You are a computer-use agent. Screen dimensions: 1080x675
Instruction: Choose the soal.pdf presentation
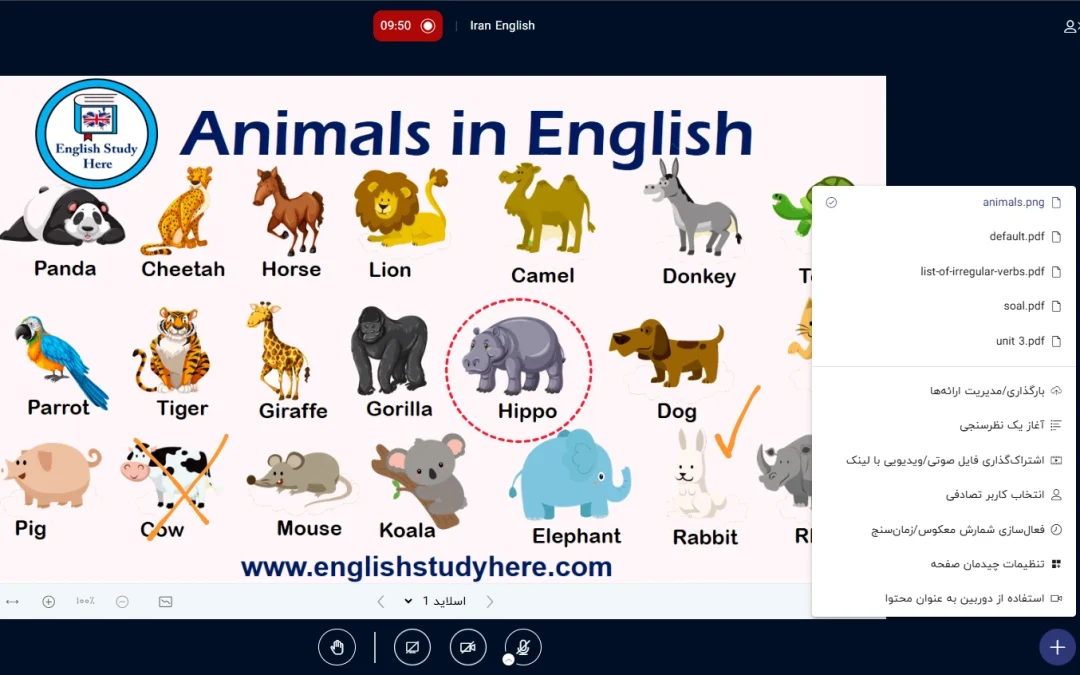click(x=944, y=306)
